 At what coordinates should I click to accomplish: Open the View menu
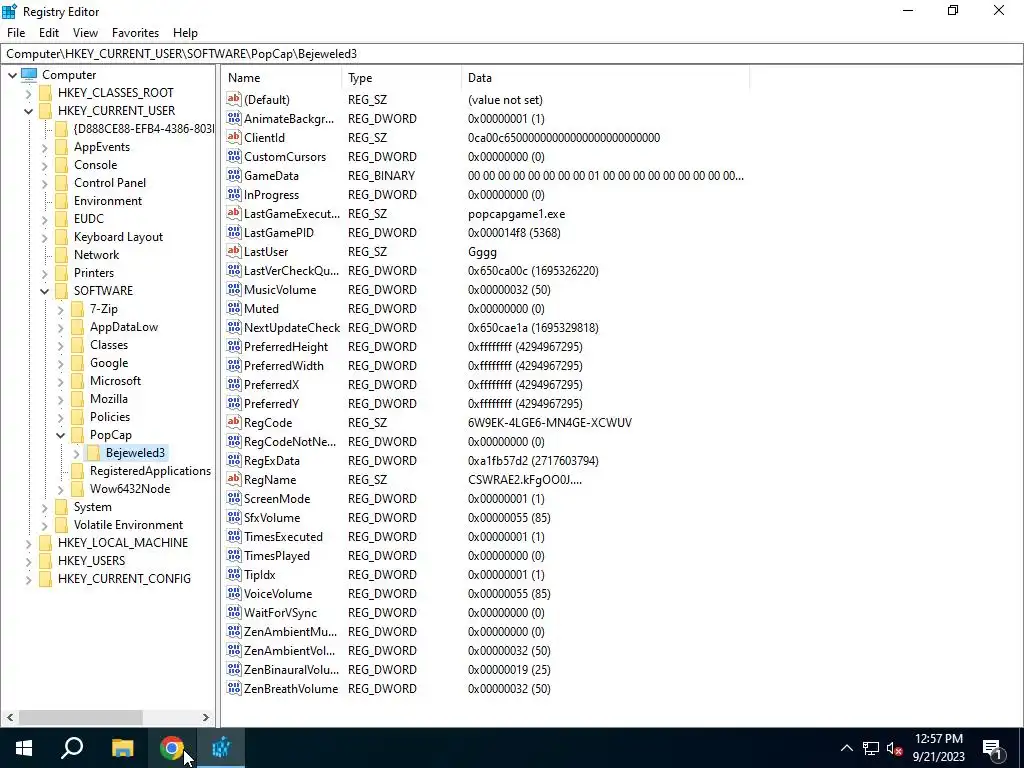pos(85,33)
